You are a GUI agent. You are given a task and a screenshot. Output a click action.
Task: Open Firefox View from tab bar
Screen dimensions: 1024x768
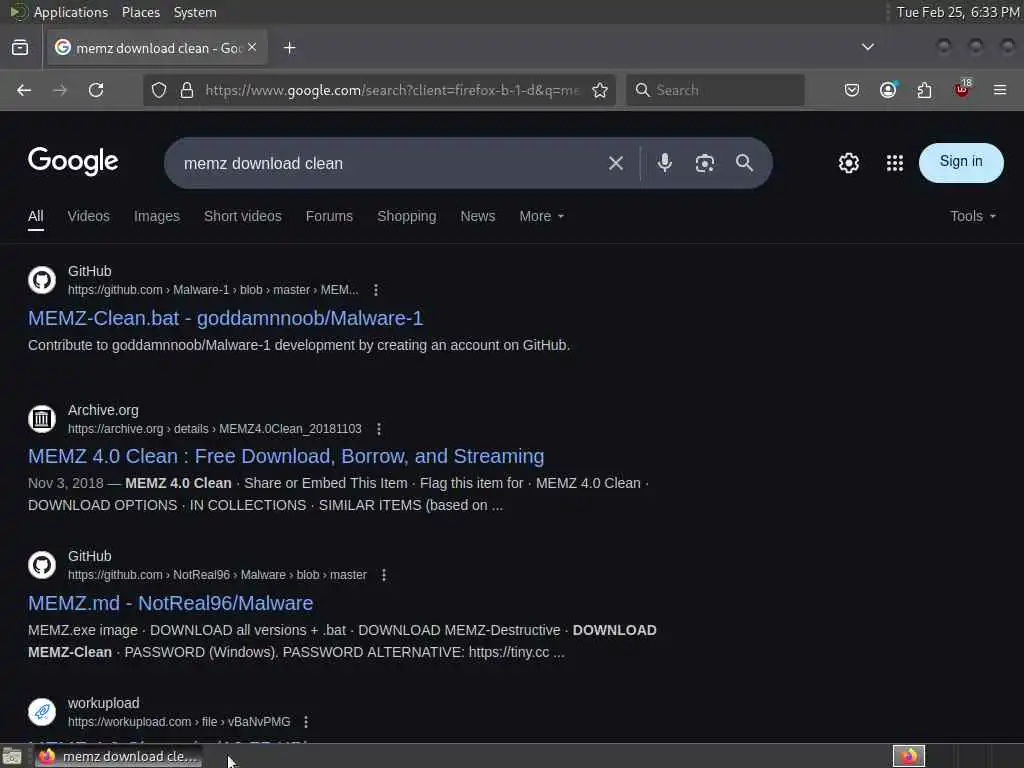(20, 48)
